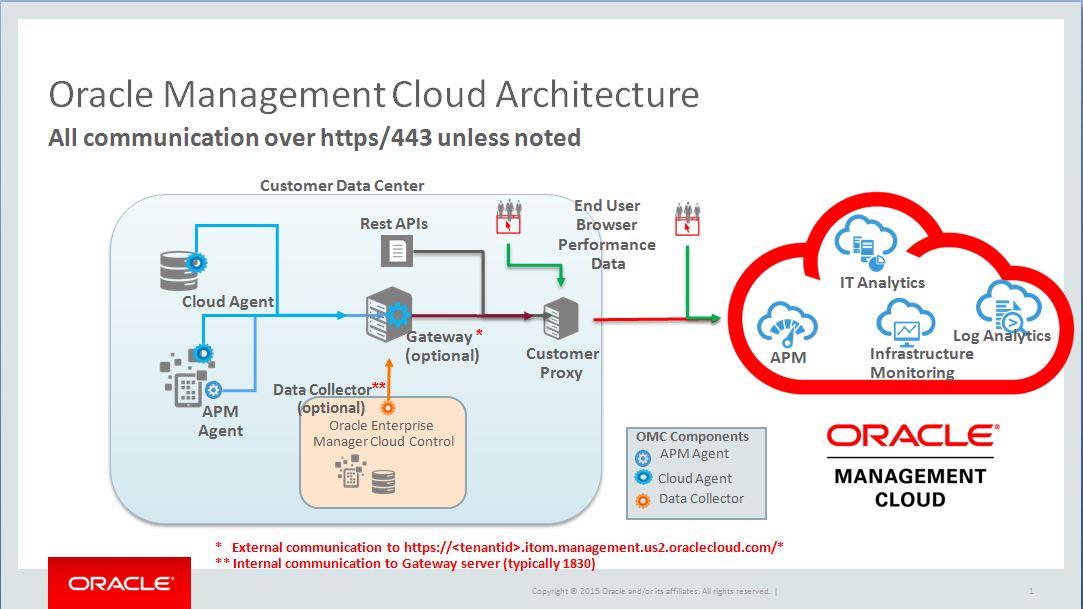Click the APM Agent legend gear icon
The width and height of the screenshot is (1083, 609).
pos(642,458)
